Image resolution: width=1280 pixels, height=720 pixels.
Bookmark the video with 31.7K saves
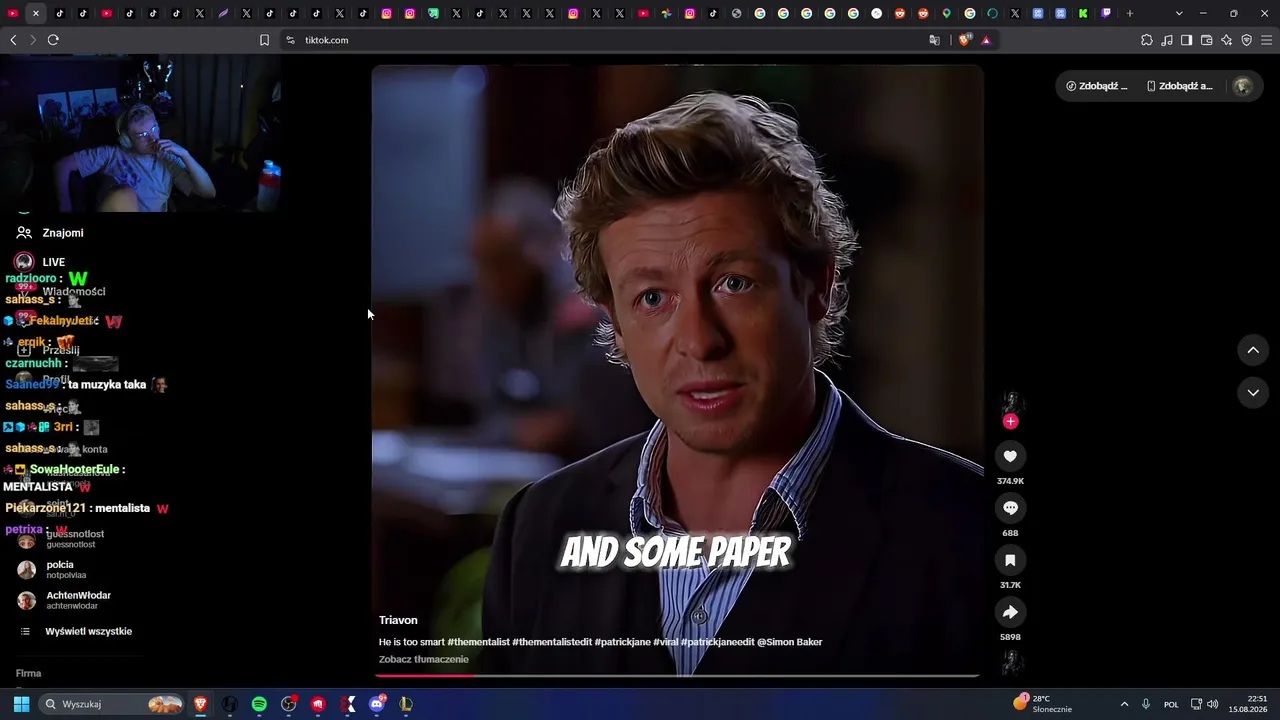pyautogui.click(x=1010, y=560)
